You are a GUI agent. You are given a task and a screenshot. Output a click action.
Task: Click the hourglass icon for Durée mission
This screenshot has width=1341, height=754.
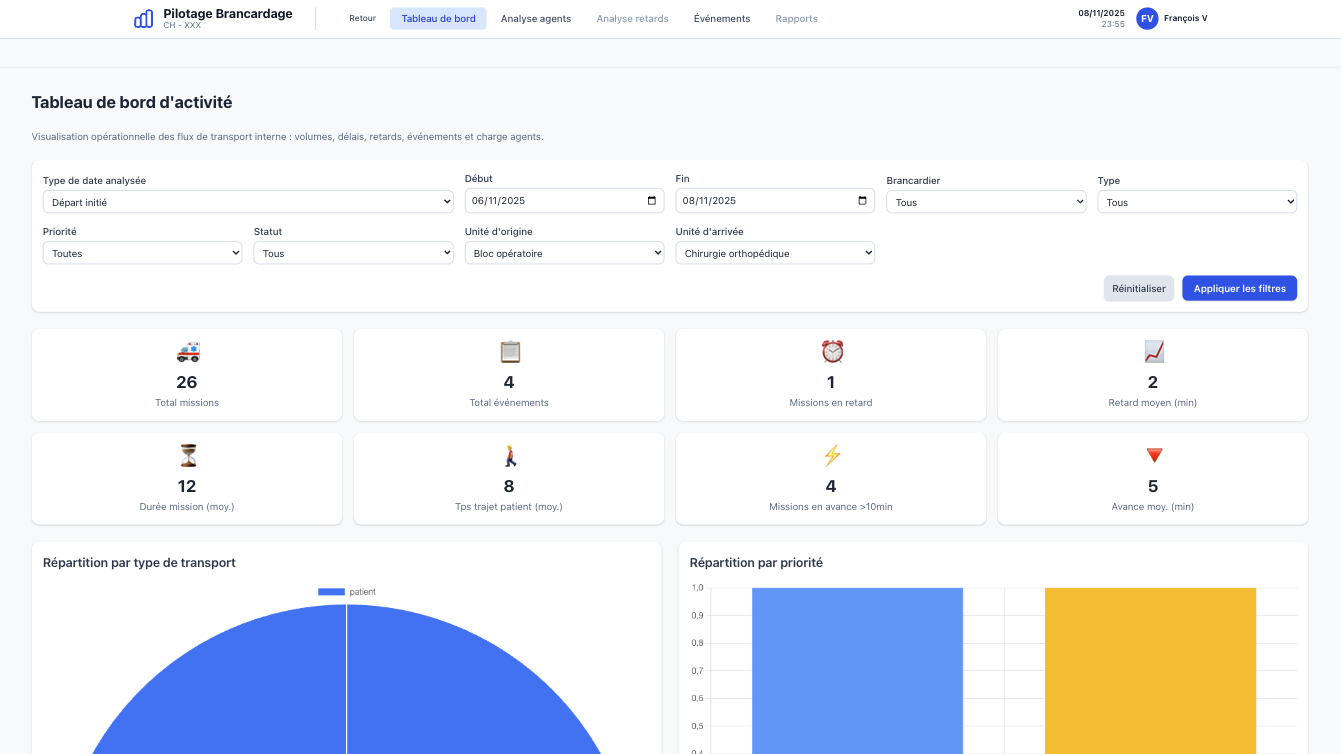click(x=187, y=456)
